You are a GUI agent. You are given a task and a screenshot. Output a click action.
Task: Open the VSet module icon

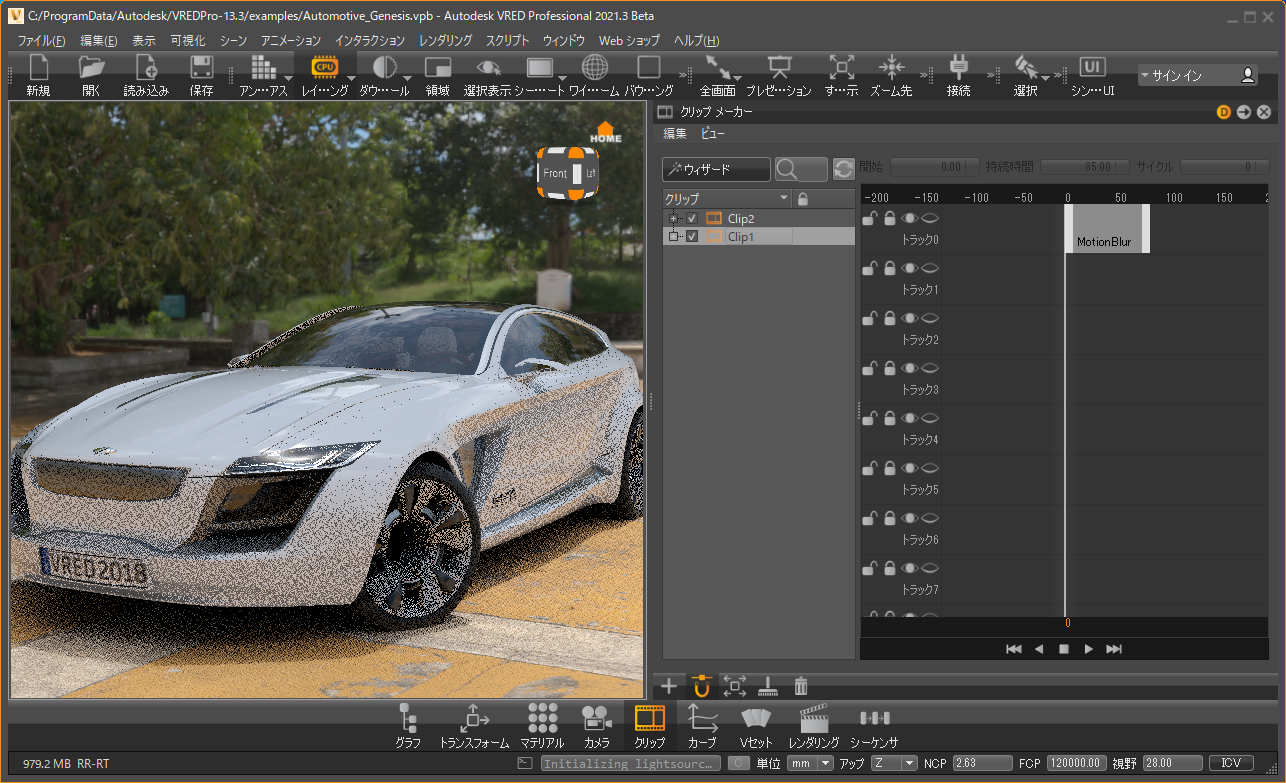pos(756,725)
